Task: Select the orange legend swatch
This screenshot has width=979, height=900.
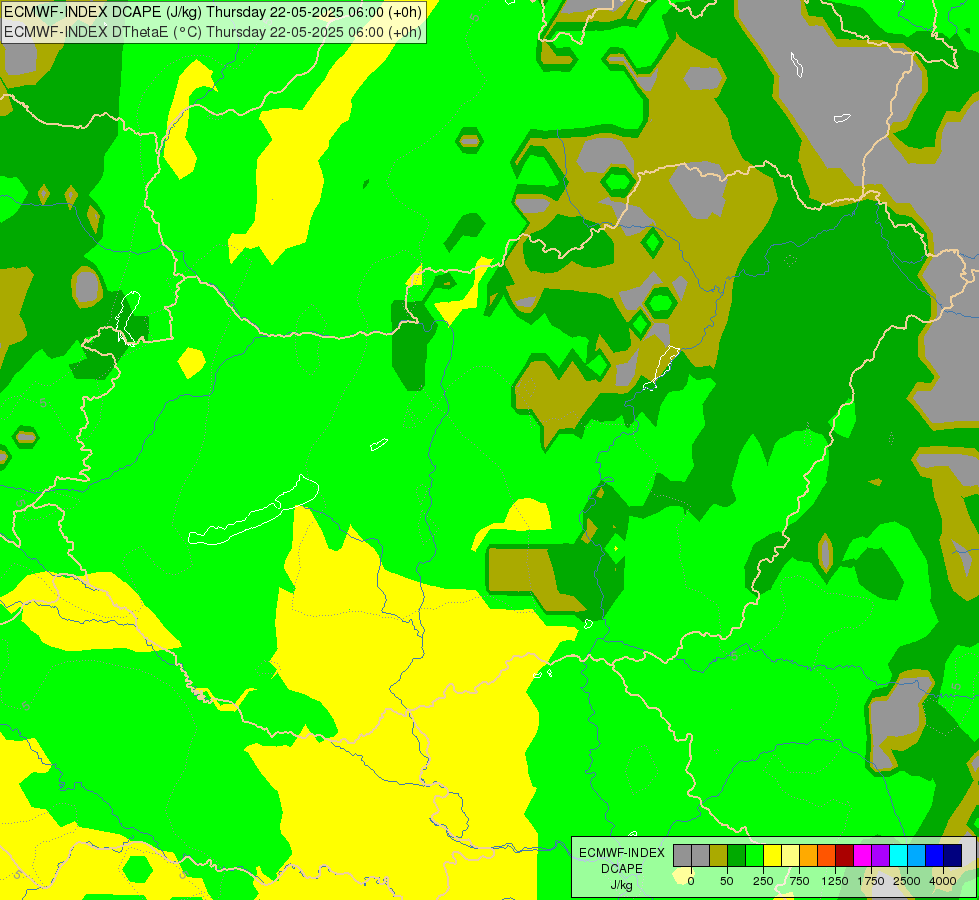Action: [x=809, y=856]
